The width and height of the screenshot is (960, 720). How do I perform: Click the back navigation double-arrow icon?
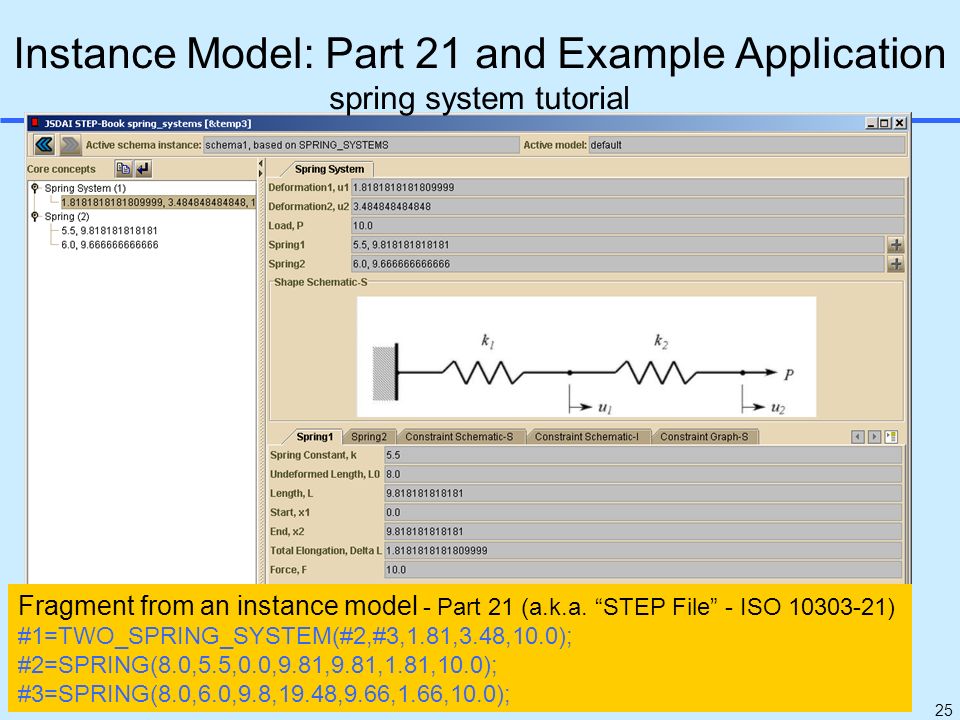click(x=44, y=145)
